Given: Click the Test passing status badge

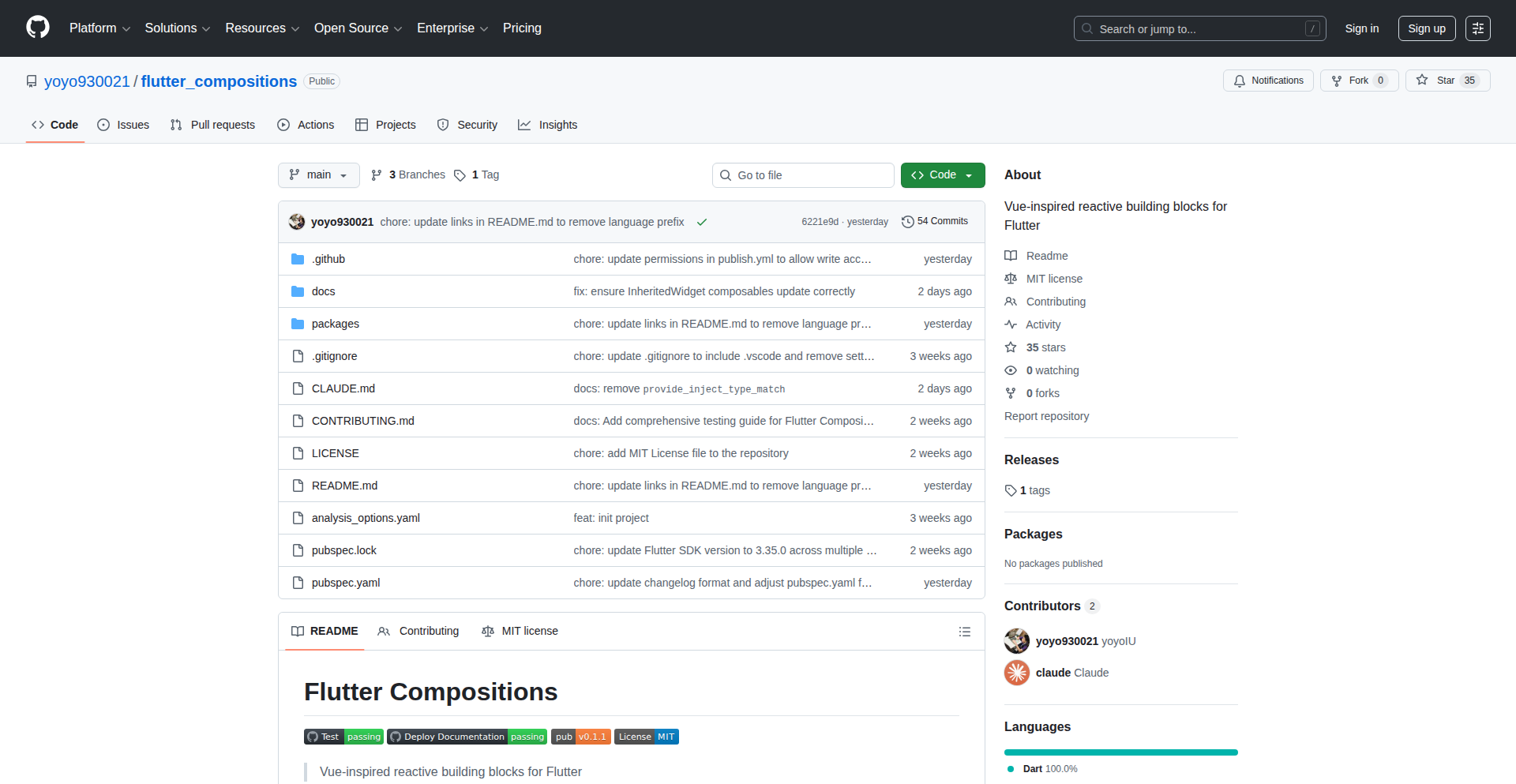Looking at the screenshot, I should click(343, 736).
